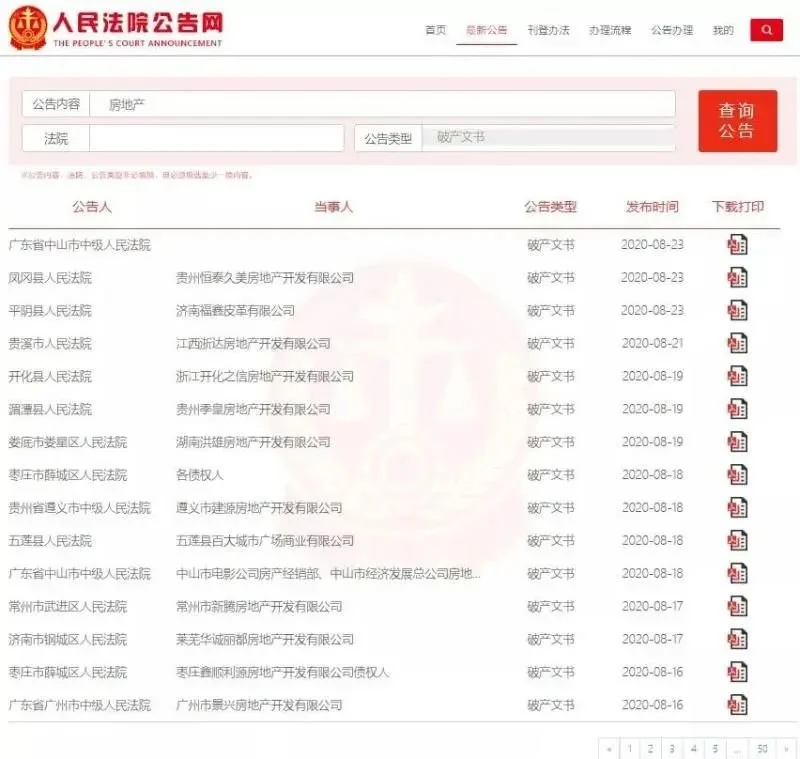Download document for 浙江开化之信房地产开发有限公司 row
Image resolution: width=800 pixels, height=759 pixels.
click(737, 376)
